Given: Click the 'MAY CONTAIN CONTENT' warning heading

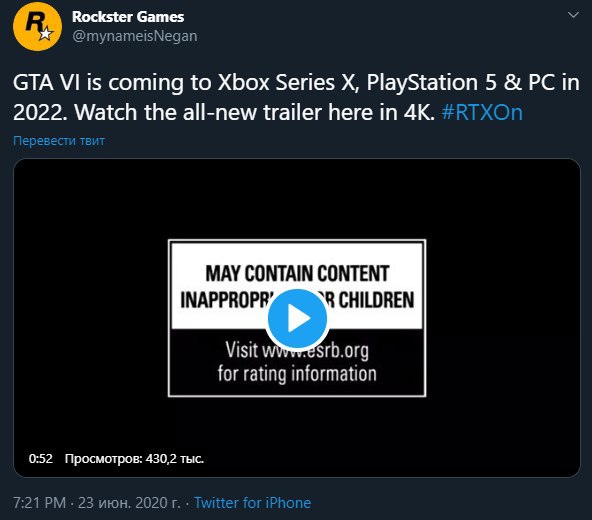Looking at the screenshot, I should pos(297,273).
